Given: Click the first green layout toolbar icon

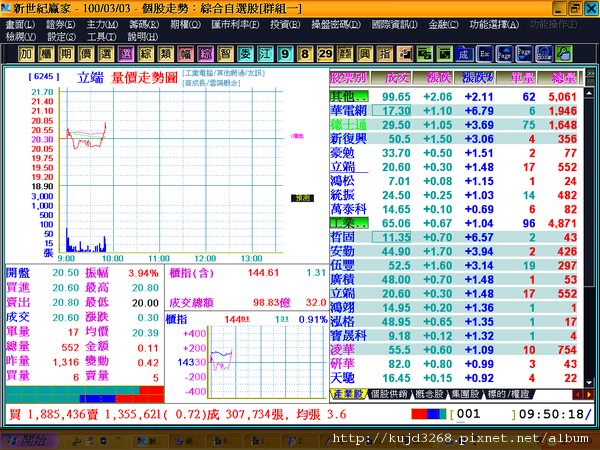Looking at the screenshot, I should coord(424,54).
